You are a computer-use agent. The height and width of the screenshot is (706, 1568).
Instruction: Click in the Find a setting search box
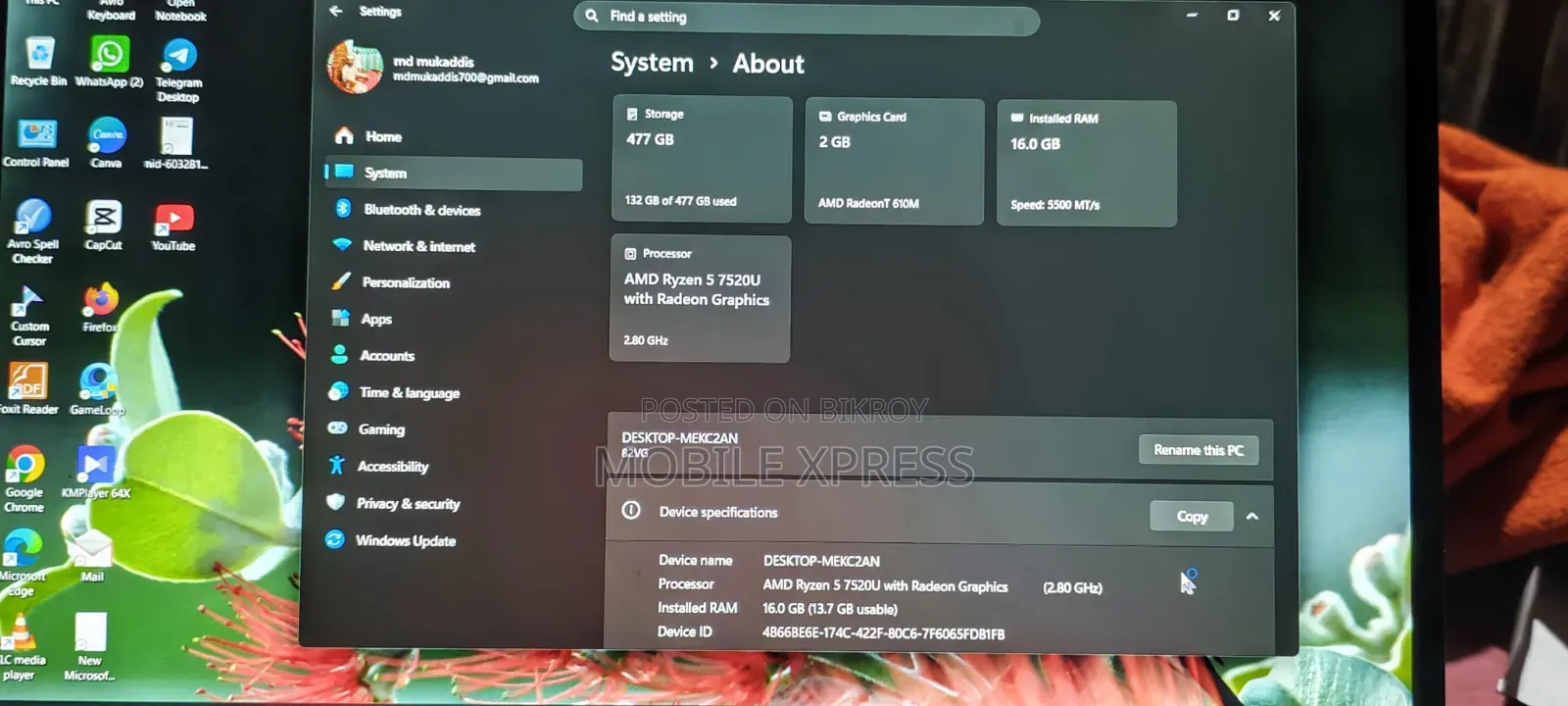click(x=806, y=17)
